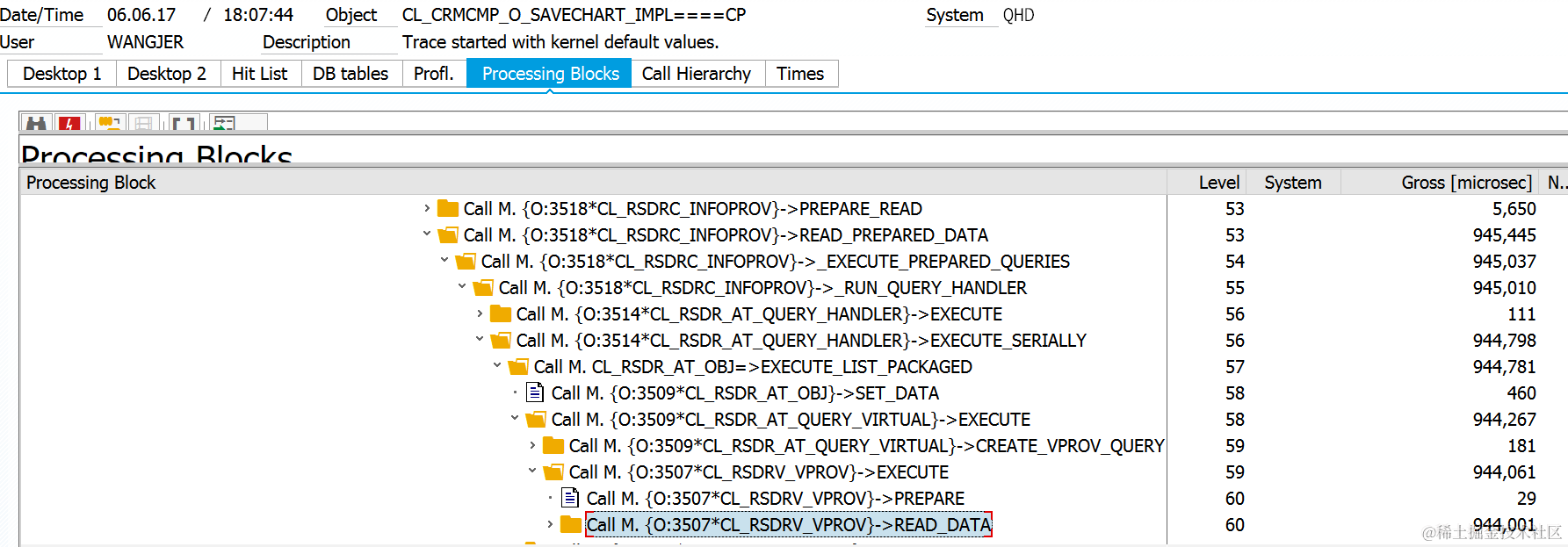Click the Description field trace text

[560, 42]
